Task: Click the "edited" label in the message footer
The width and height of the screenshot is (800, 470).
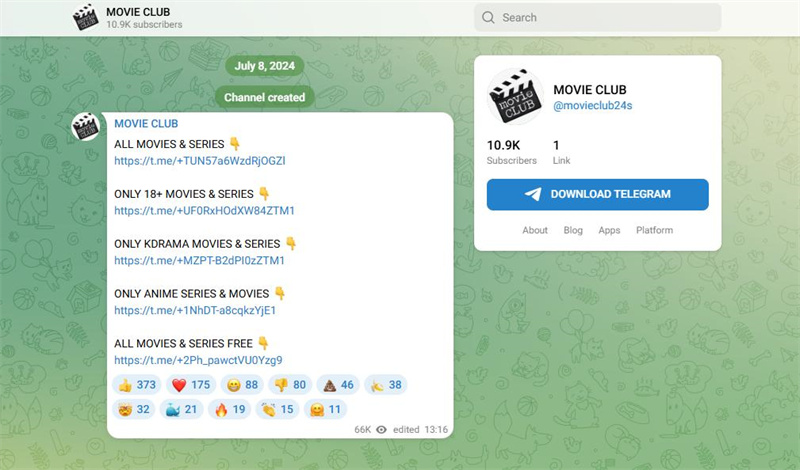Action: (x=406, y=430)
